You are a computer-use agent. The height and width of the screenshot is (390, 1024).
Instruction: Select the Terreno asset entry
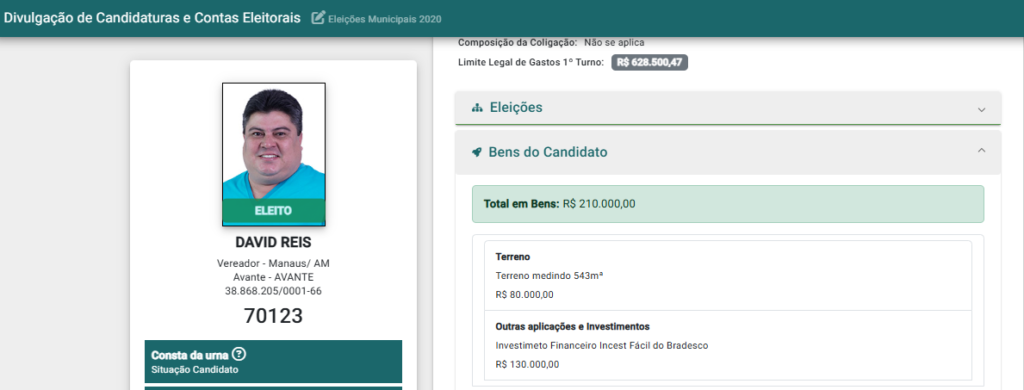[x=728, y=276]
